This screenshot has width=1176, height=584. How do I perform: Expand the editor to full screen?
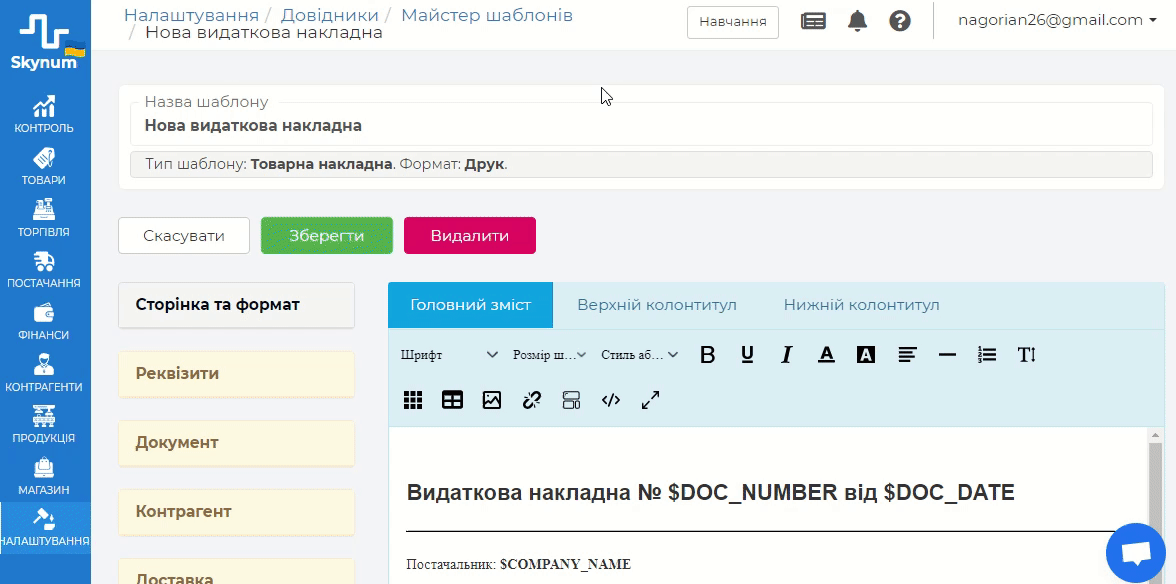coord(650,400)
